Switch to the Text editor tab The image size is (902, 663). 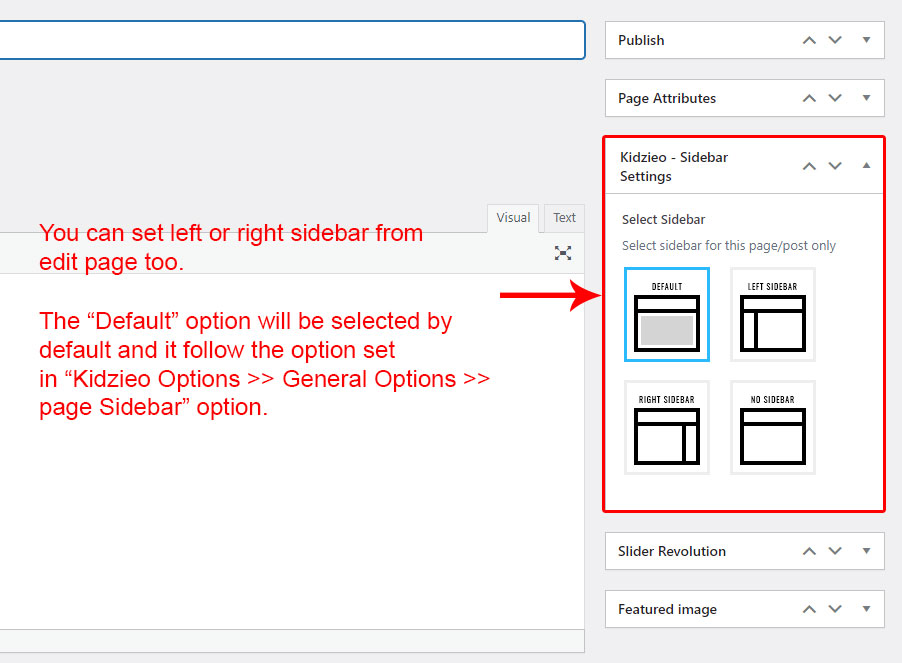click(x=565, y=218)
